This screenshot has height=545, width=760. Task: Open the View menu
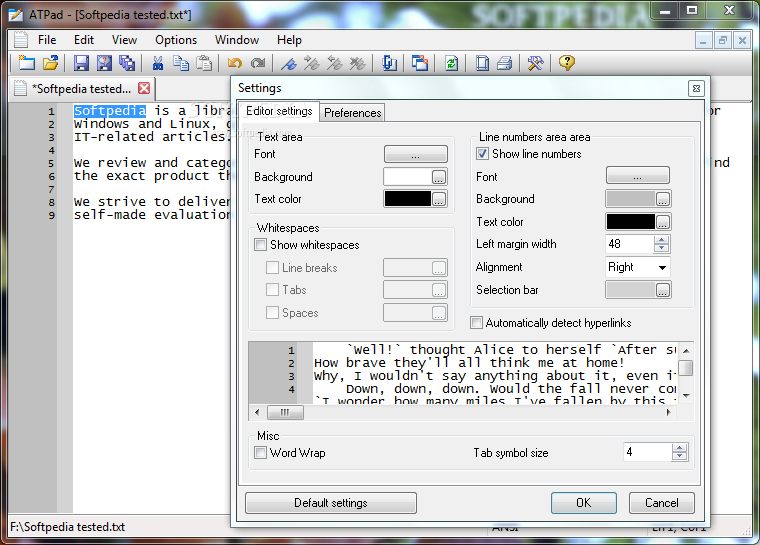(124, 40)
